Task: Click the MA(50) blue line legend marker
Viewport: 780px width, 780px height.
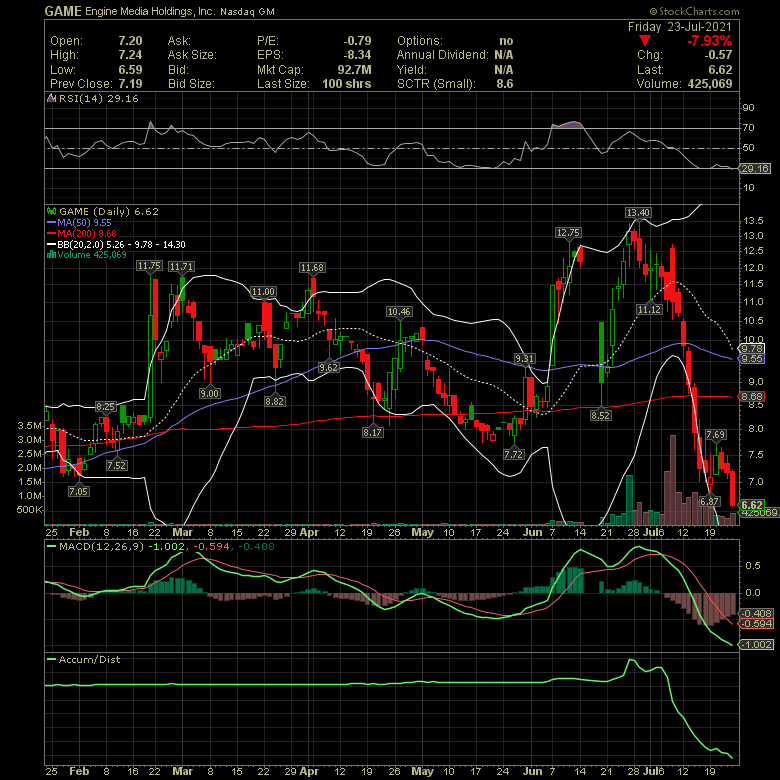Action: coord(52,223)
